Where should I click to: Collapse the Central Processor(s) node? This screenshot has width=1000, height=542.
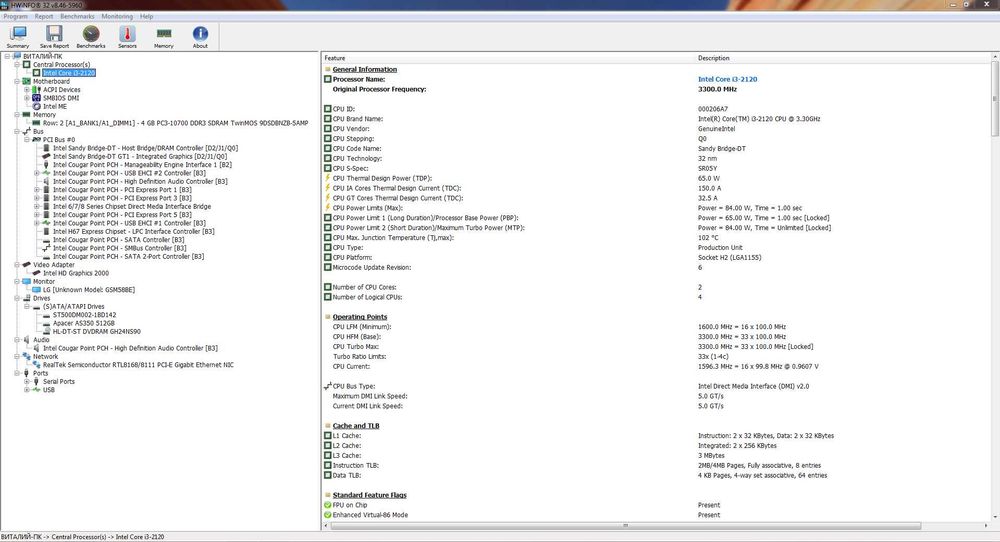point(17,64)
